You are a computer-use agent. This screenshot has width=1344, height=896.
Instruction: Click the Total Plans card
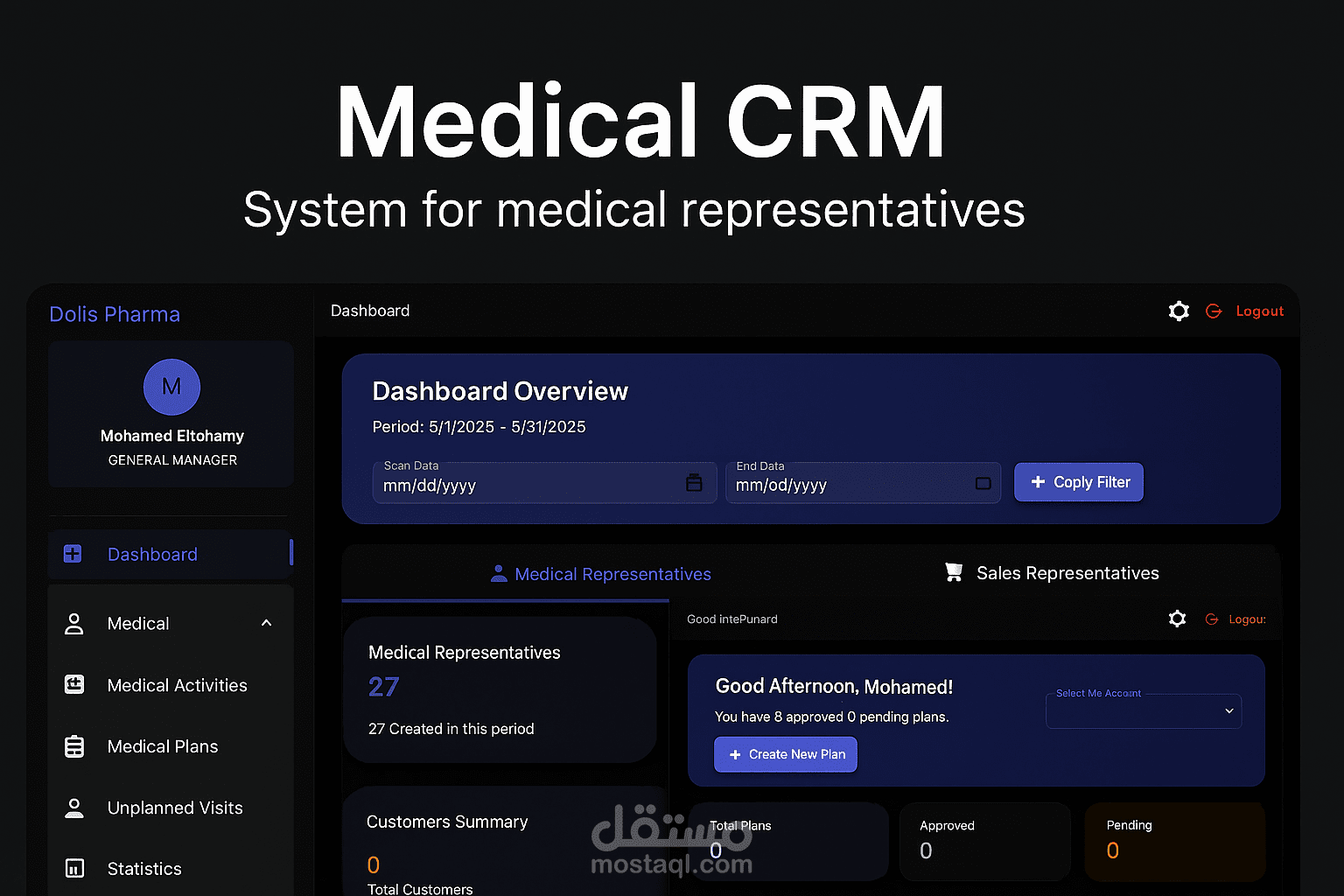tap(788, 842)
